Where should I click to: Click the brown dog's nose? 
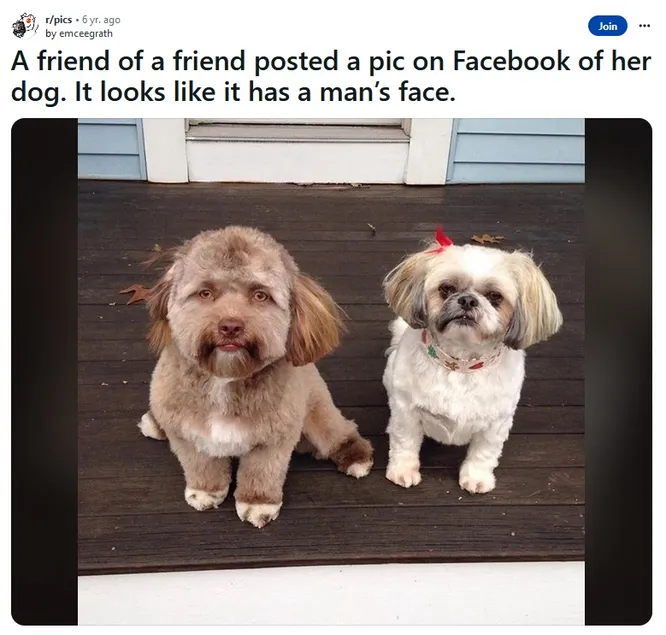pos(231,327)
